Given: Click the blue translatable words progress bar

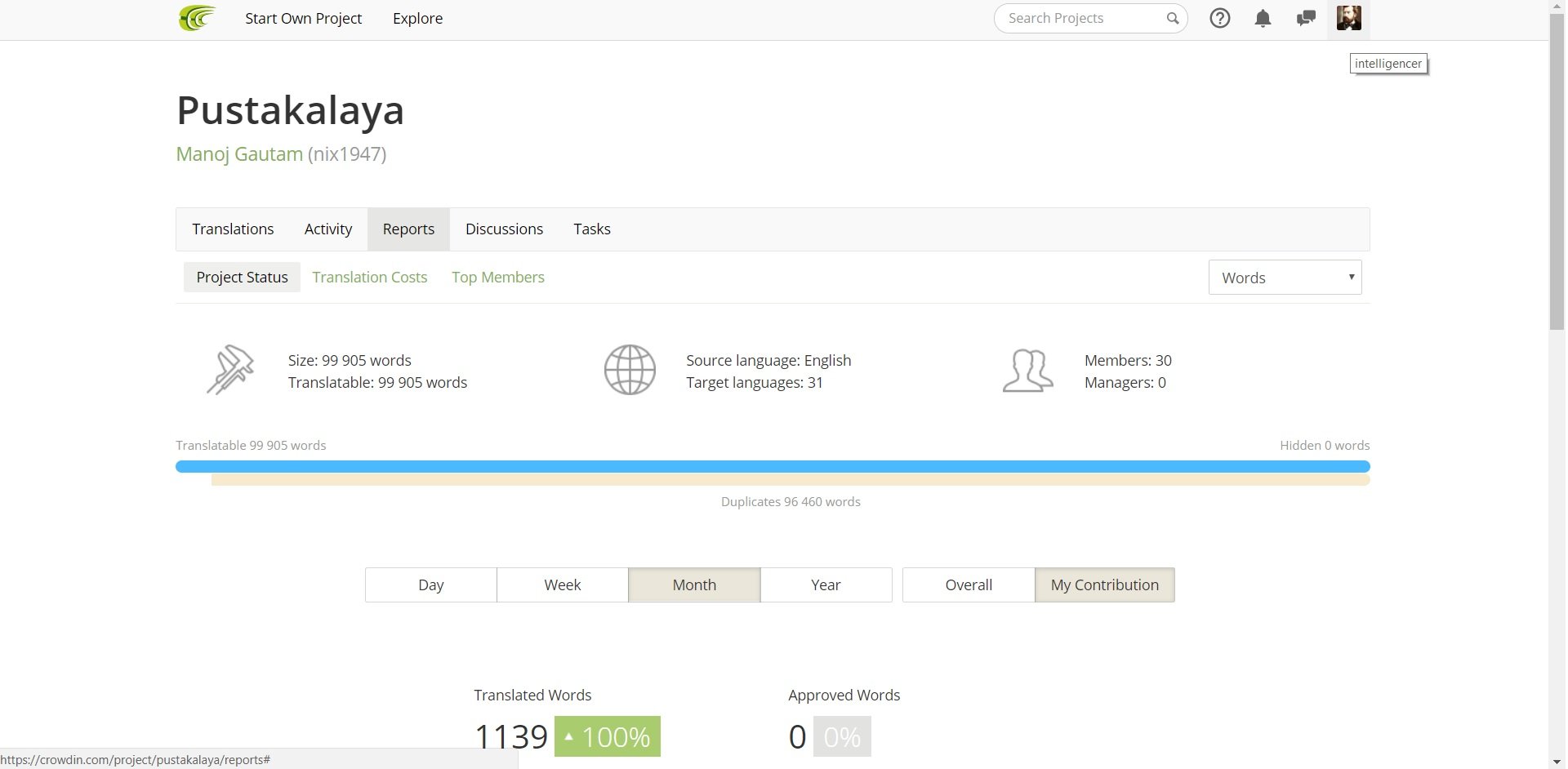Looking at the screenshot, I should pyautogui.click(x=773, y=466).
